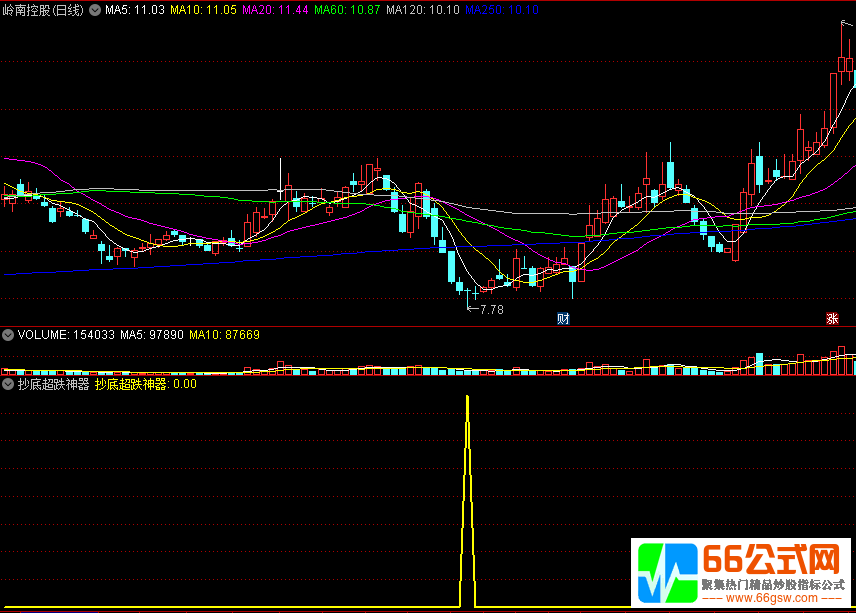Click the flag marker at chart's top-right peak

click(x=847, y=24)
